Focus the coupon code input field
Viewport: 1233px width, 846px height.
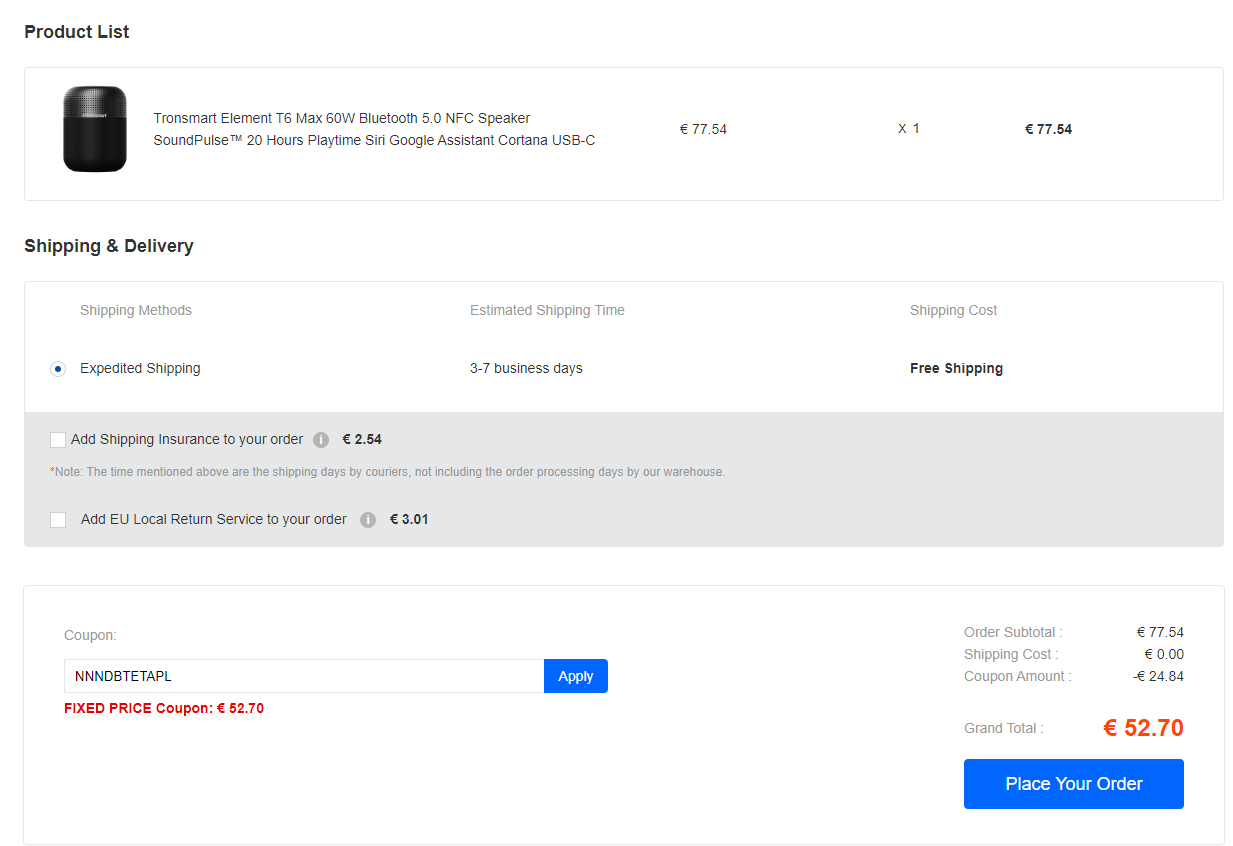tap(304, 676)
